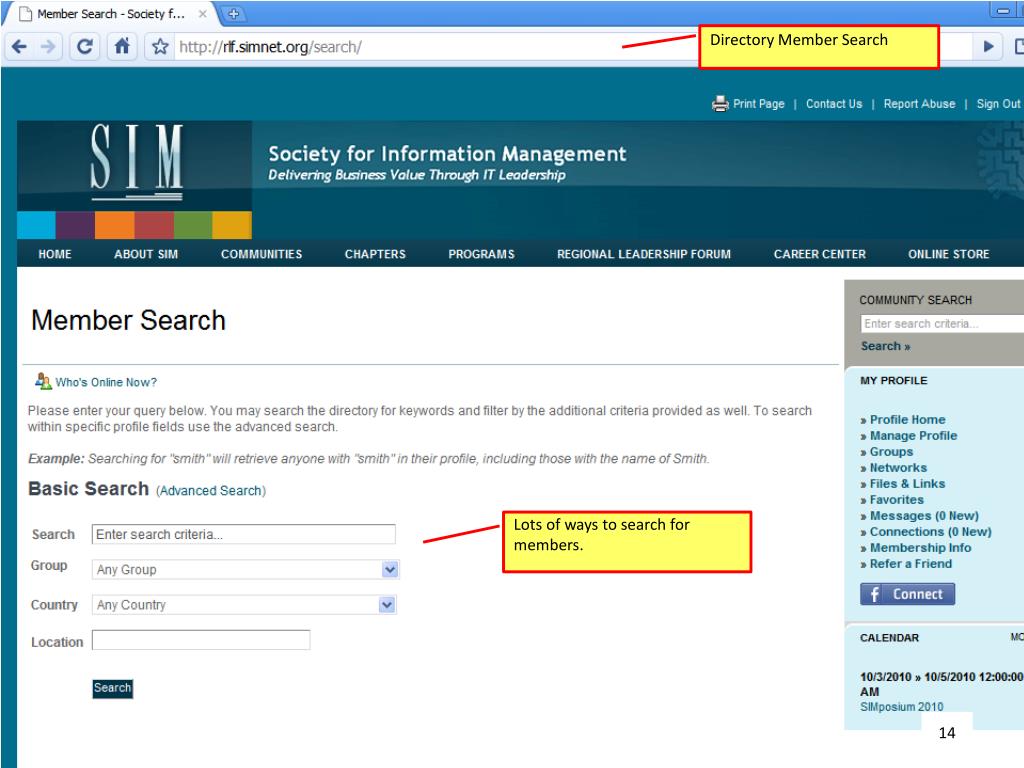1024x768 pixels.
Task: Open Messages (0 New)
Action: [x=924, y=516]
